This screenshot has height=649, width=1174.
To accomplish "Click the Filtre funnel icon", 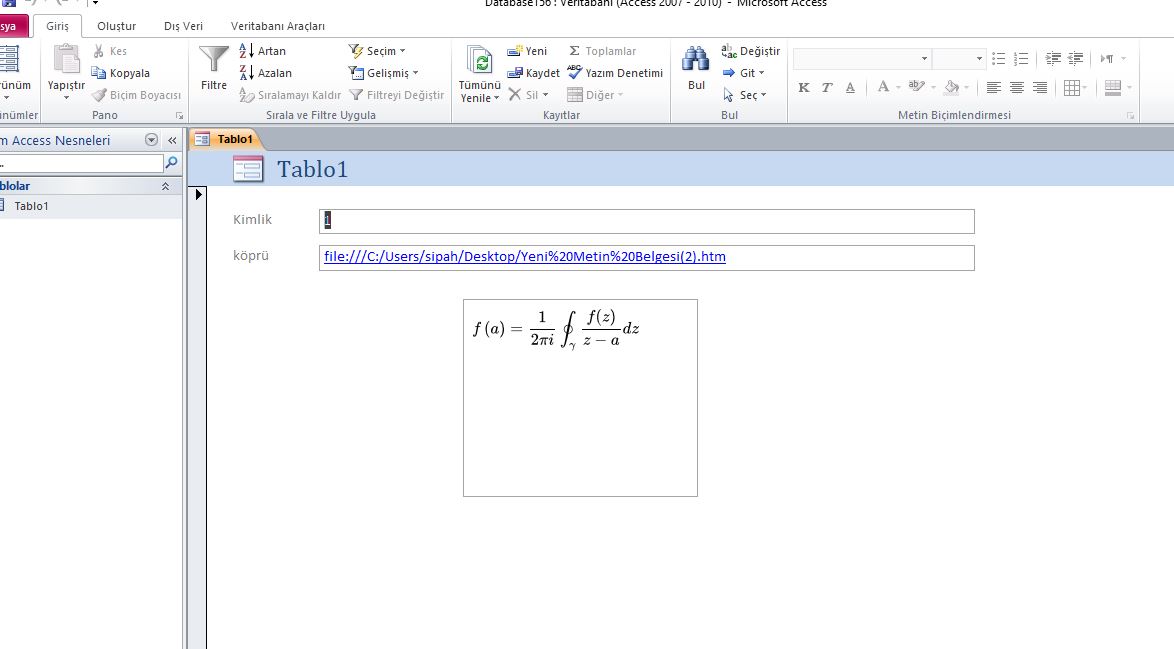I will (214, 62).
